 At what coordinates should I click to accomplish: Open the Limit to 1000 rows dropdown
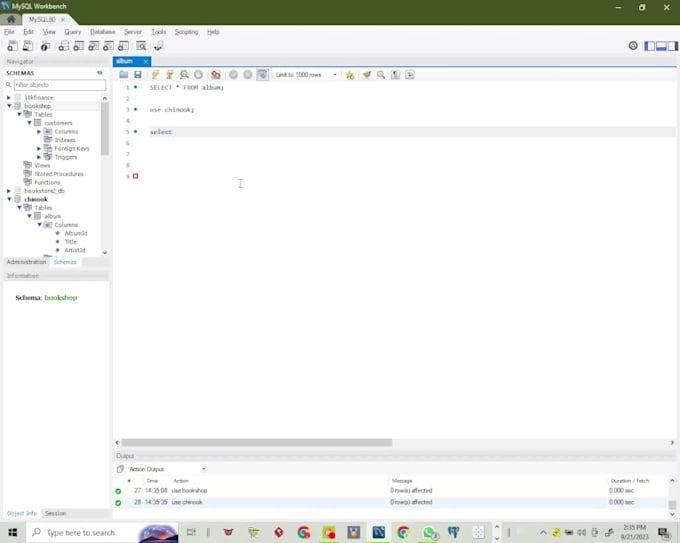[x=306, y=75]
